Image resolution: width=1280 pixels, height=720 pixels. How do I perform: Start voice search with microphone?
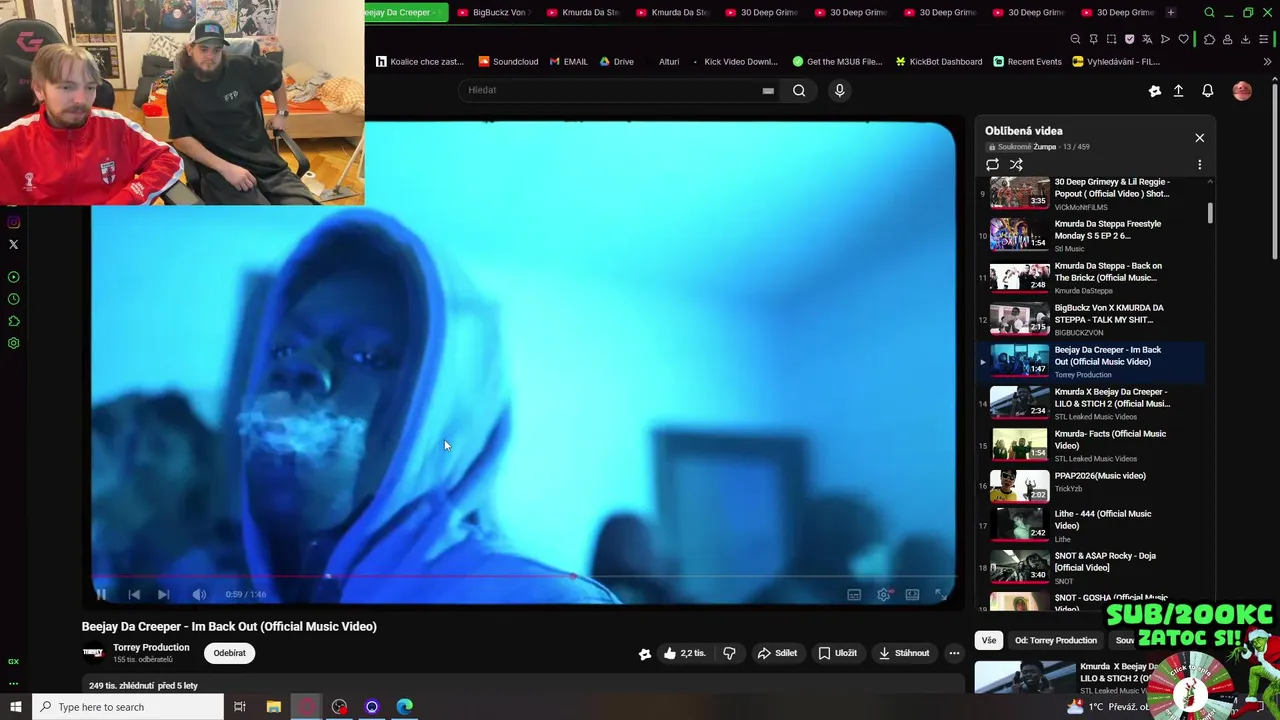click(839, 90)
